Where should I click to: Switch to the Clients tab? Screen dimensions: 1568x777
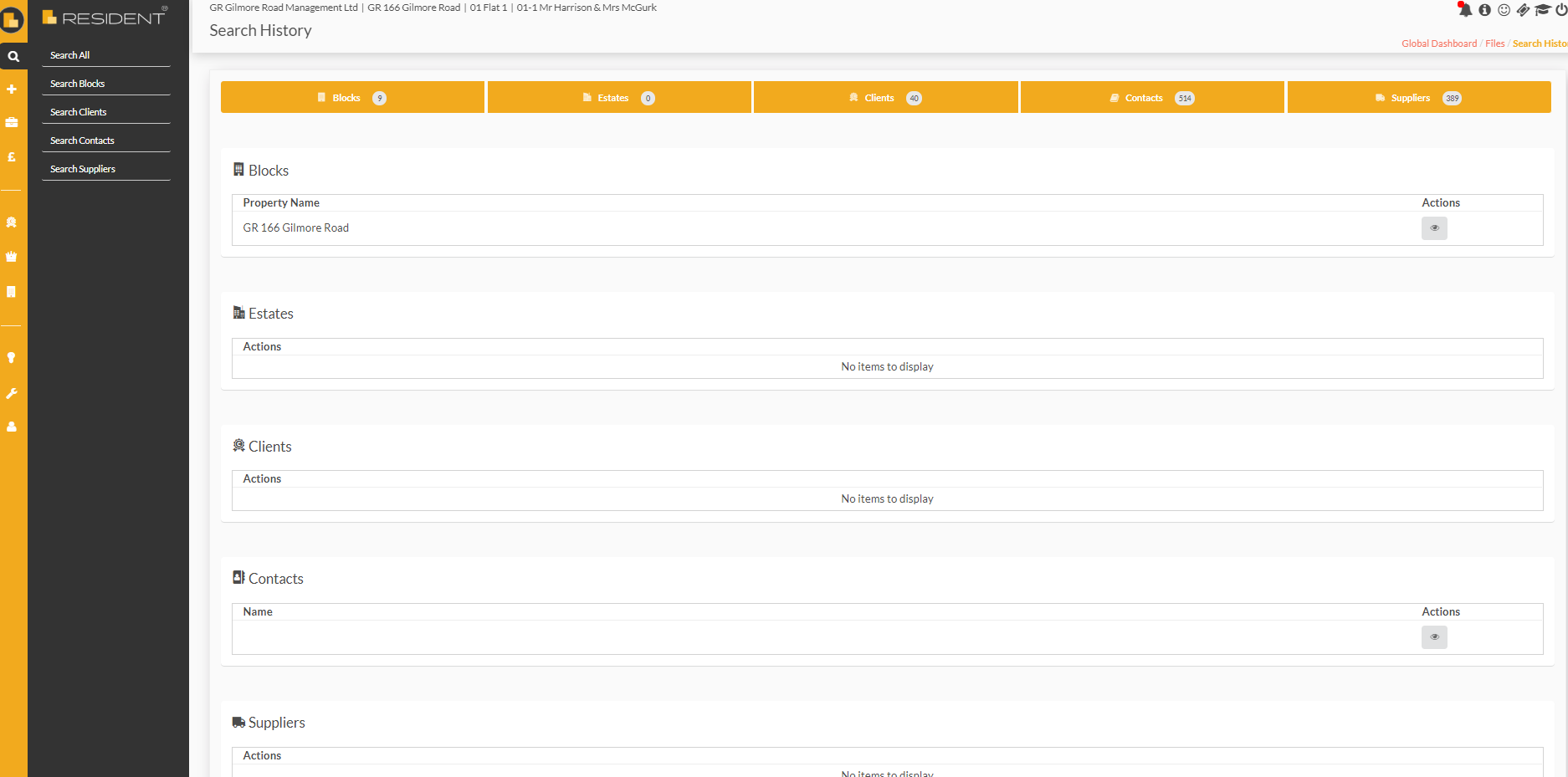coord(886,97)
